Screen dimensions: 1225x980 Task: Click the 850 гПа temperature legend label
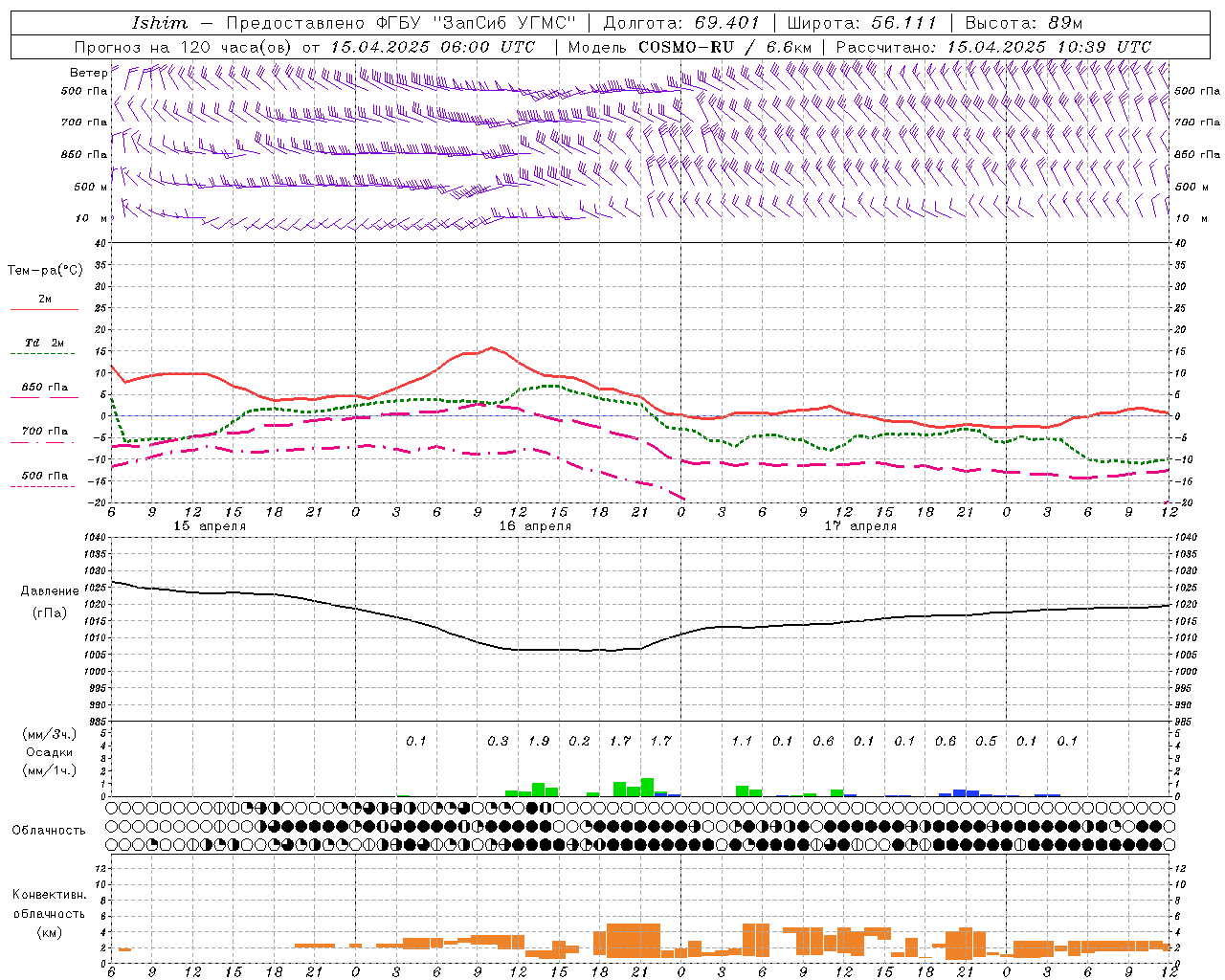pyautogui.click(x=44, y=388)
